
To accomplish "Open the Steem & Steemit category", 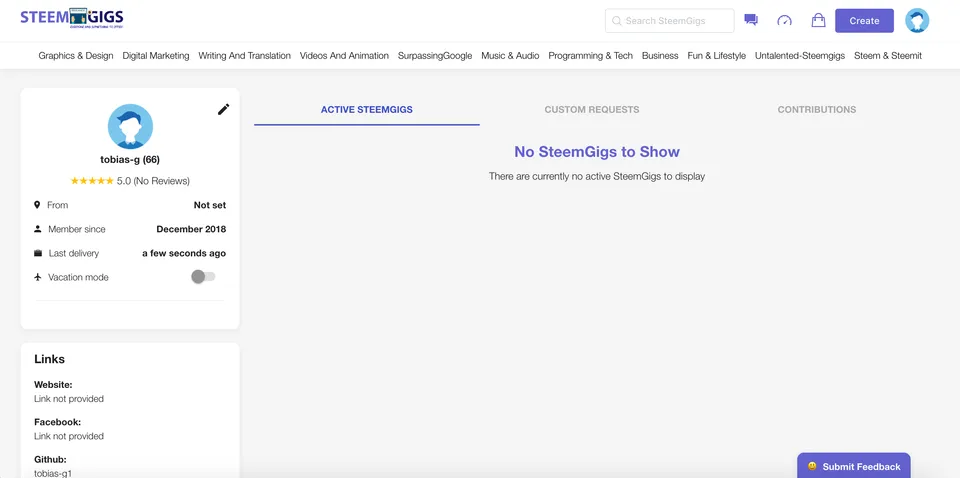I will point(888,56).
